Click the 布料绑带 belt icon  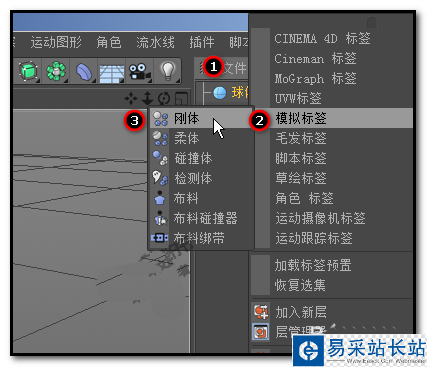(159, 238)
